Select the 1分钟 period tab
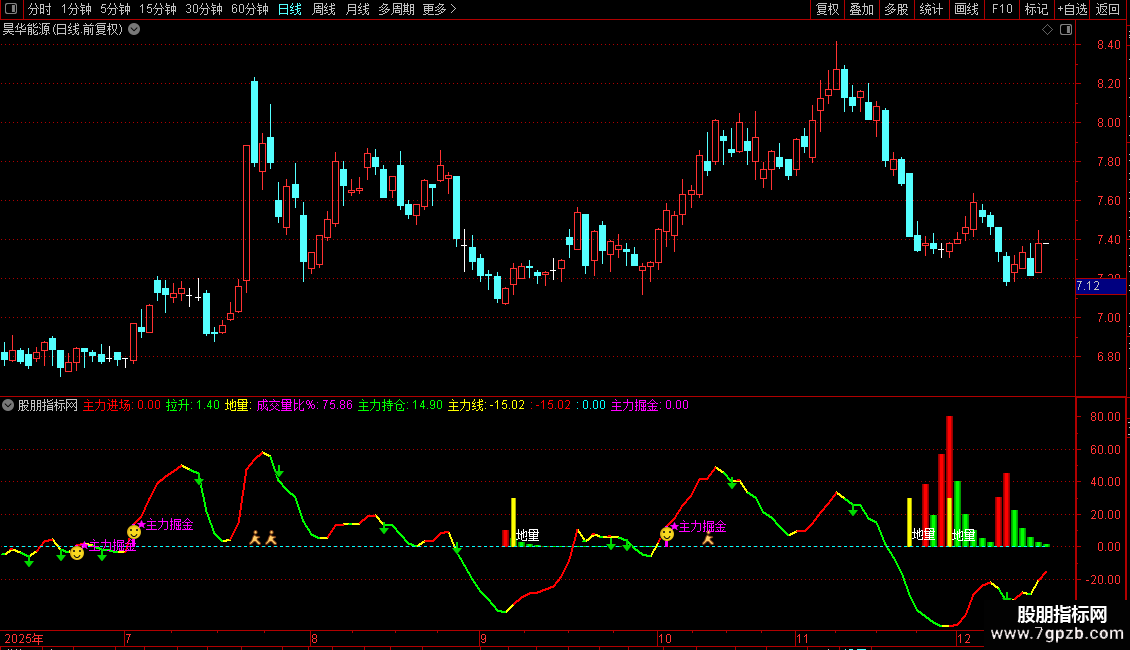 point(76,9)
